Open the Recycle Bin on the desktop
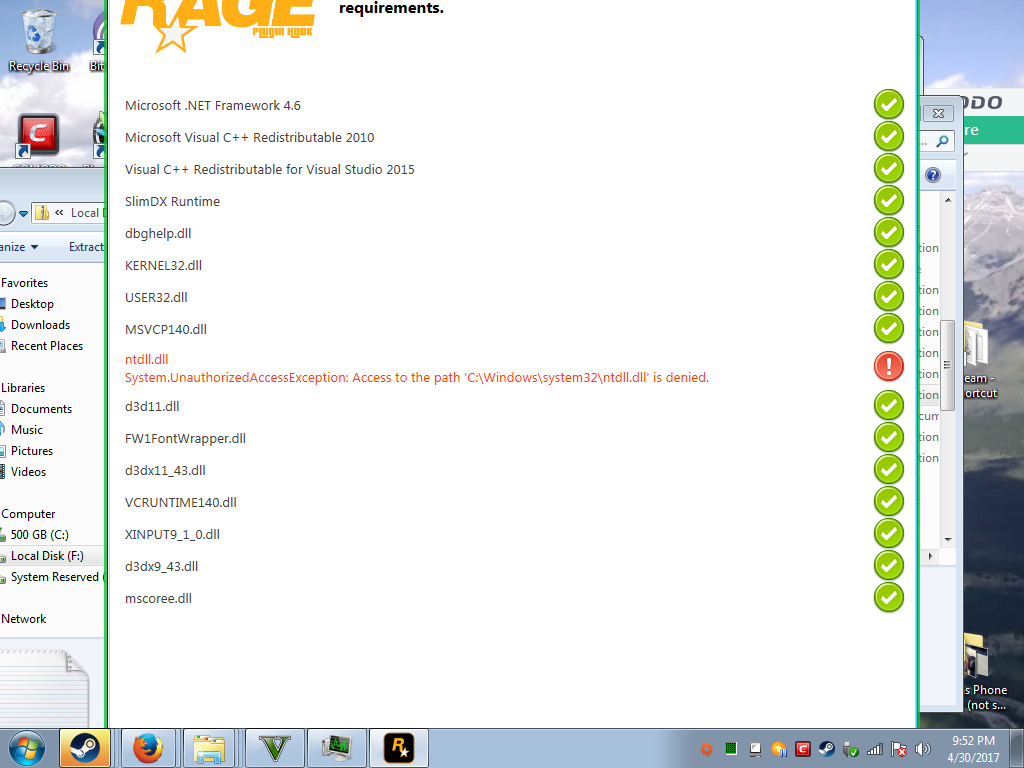This screenshot has width=1024, height=768. point(39,39)
